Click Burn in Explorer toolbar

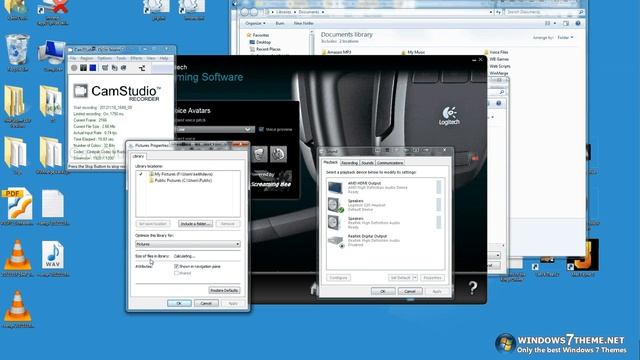click(280, 24)
